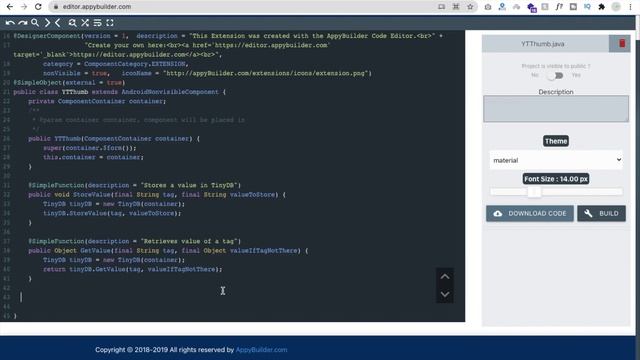Open the AppyBuilder.com footer link
Screen dimensions: 640x360
coord(261,350)
